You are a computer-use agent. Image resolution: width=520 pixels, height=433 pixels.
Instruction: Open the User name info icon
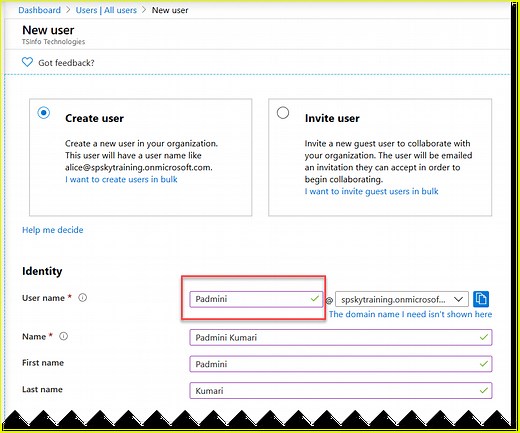(x=82, y=298)
